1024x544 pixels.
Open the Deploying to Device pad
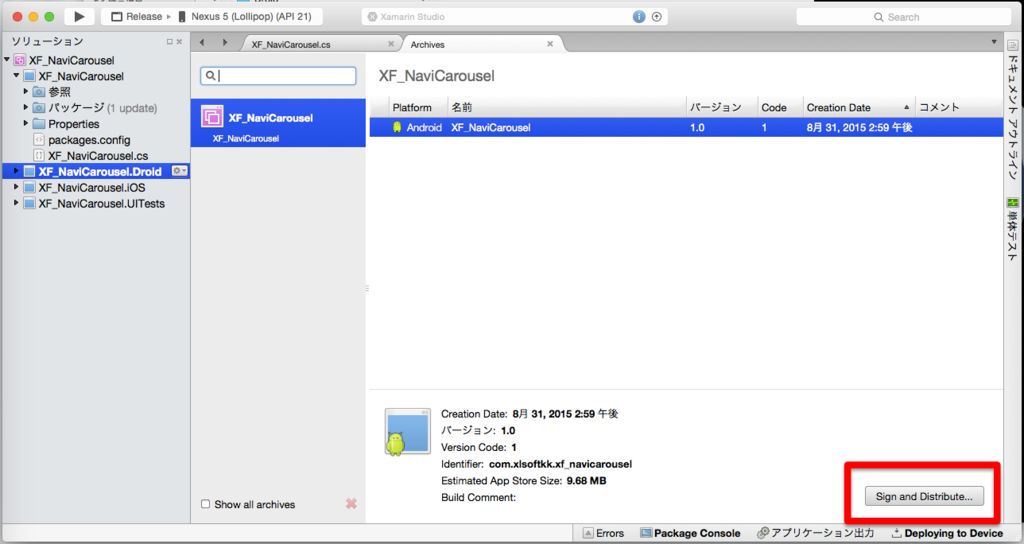(947, 533)
